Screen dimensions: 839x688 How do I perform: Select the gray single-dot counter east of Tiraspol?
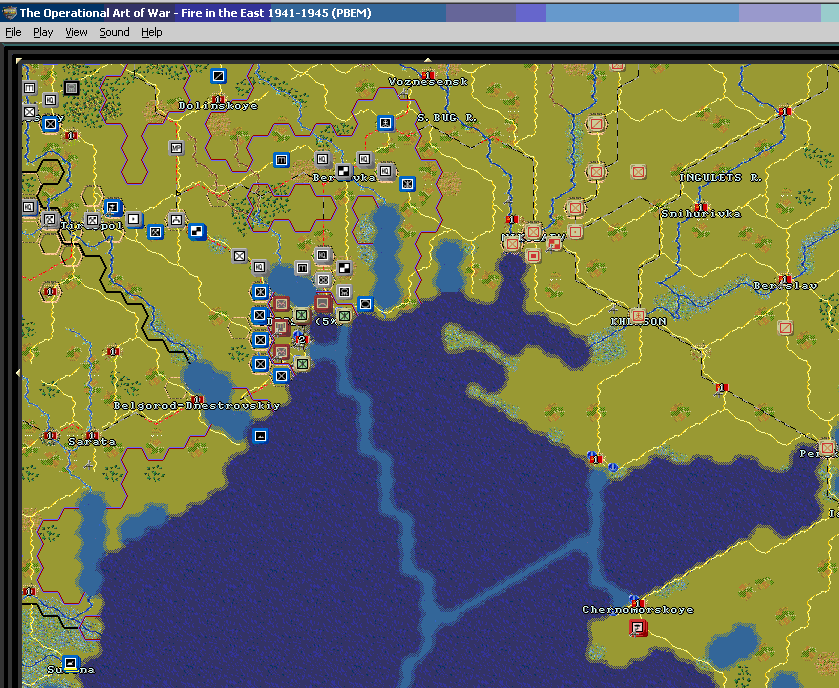134,219
